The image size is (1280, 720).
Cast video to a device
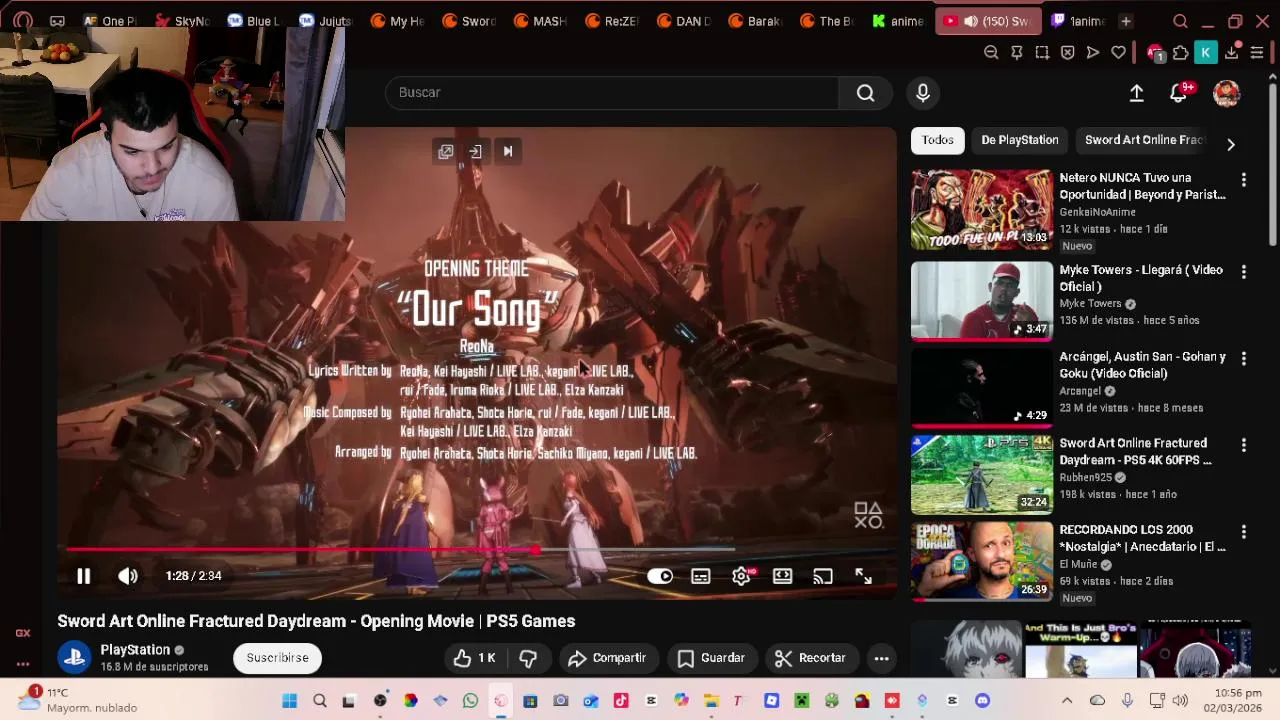pos(823,576)
